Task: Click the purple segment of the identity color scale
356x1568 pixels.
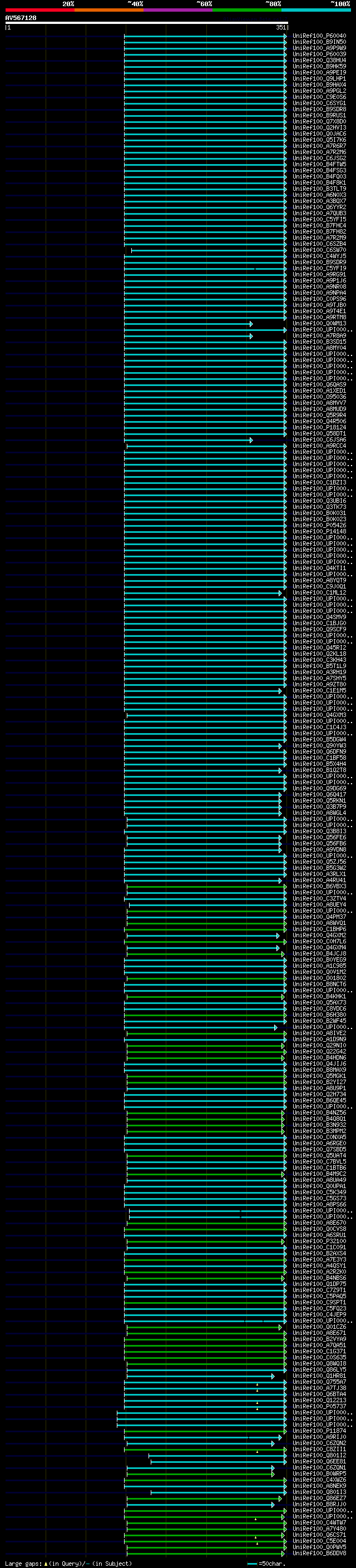Action: click(x=177, y=10)
